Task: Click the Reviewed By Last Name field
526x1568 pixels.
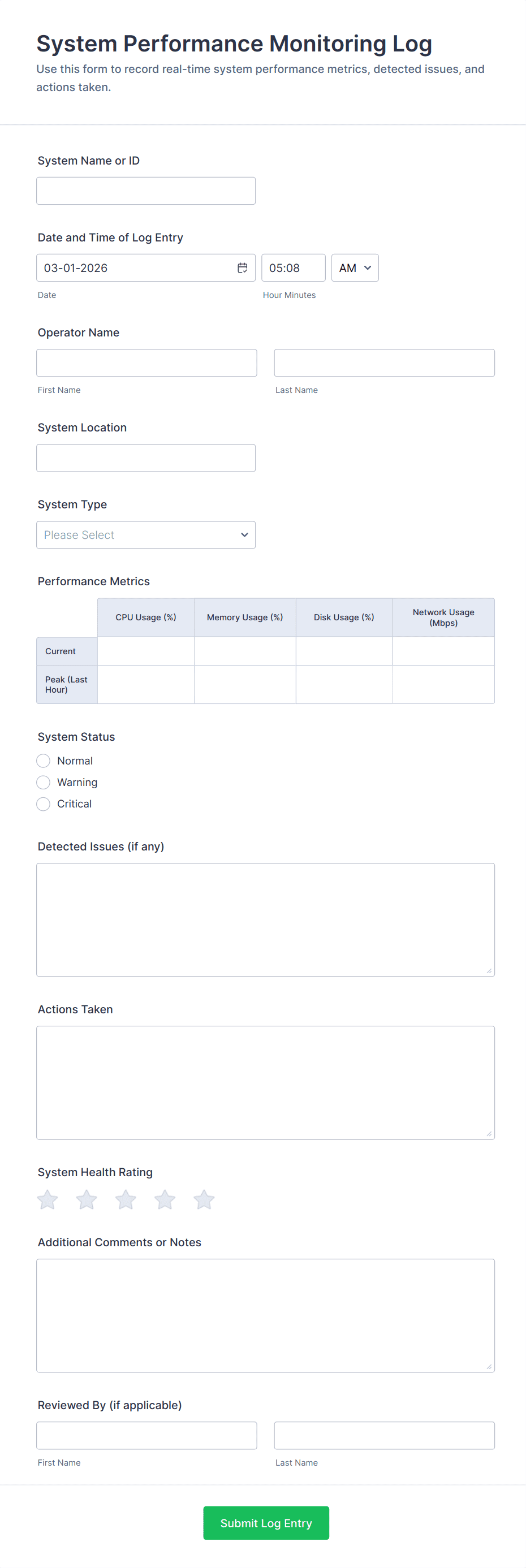Action: point(384,1435)
